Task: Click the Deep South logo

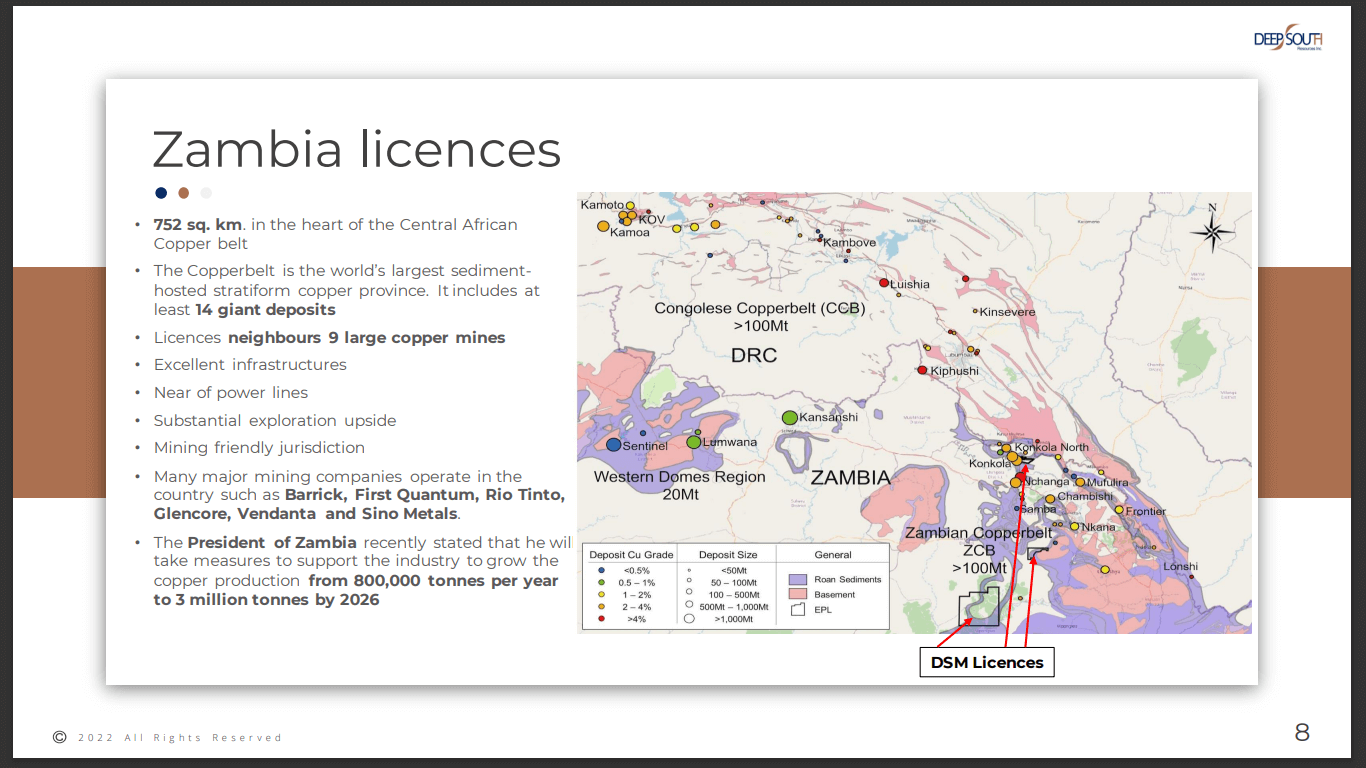Action: 1288,38
